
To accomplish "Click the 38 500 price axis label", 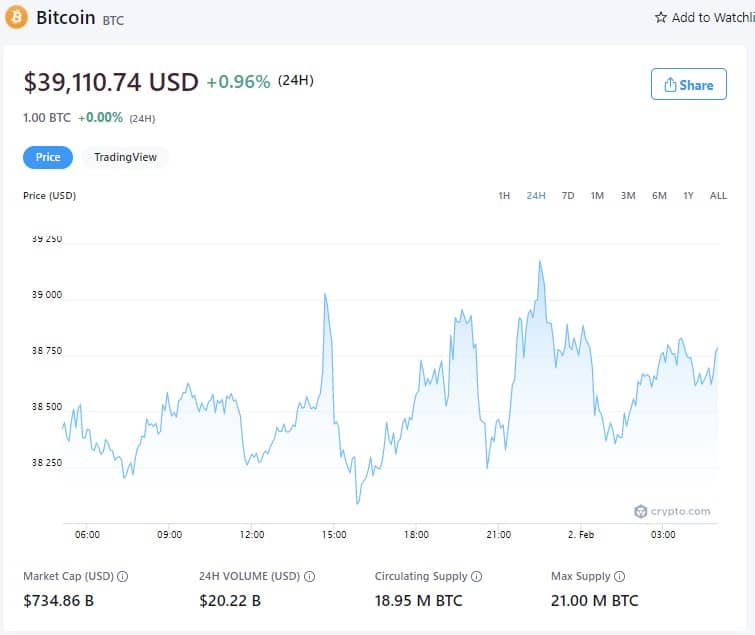I will pyautogui.click(x=47, y=407).
